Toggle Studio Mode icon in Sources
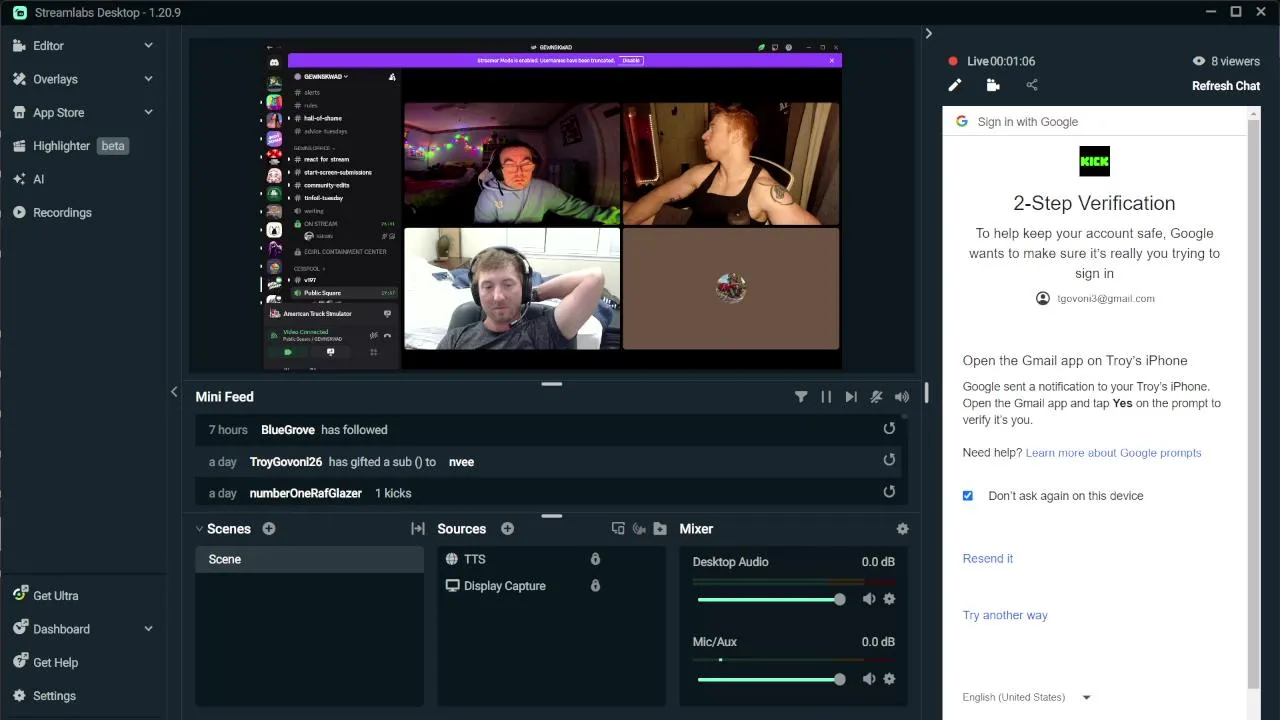1280x720 pixels. point(618,529)
